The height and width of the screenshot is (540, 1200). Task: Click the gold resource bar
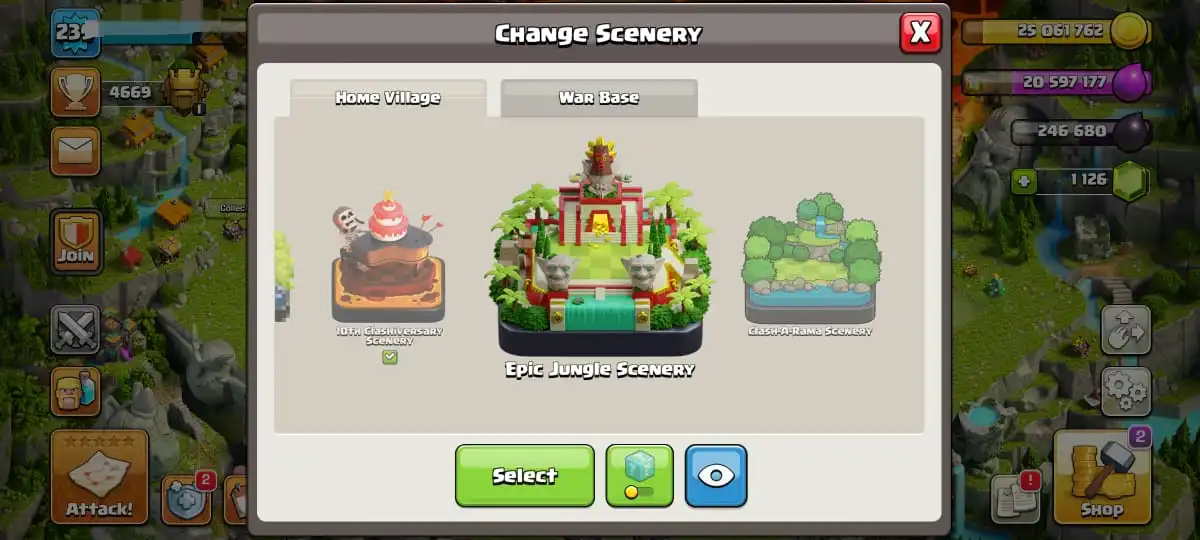[1056, 31]
